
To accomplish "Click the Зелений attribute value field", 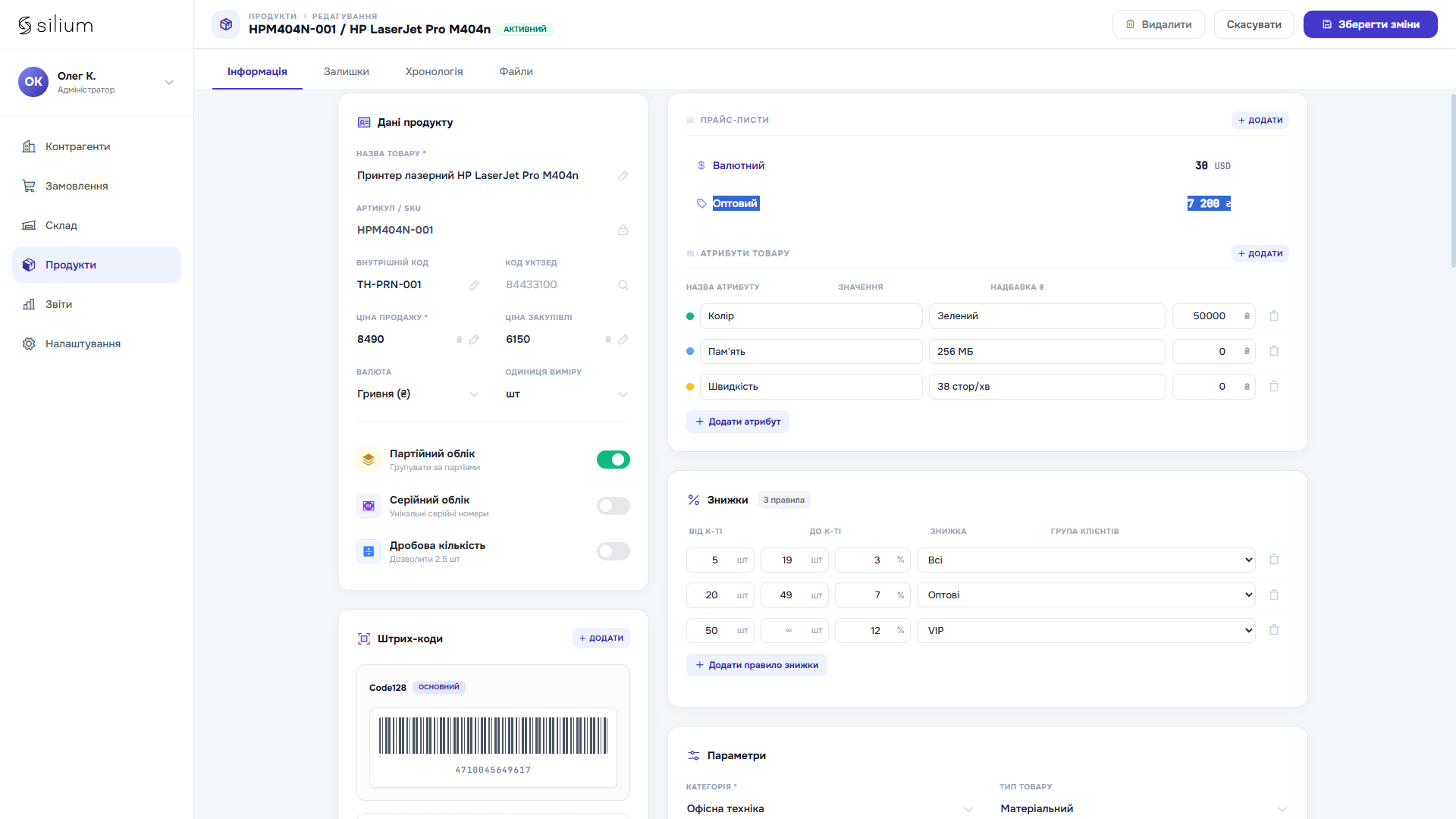I will pos(1047,316).
